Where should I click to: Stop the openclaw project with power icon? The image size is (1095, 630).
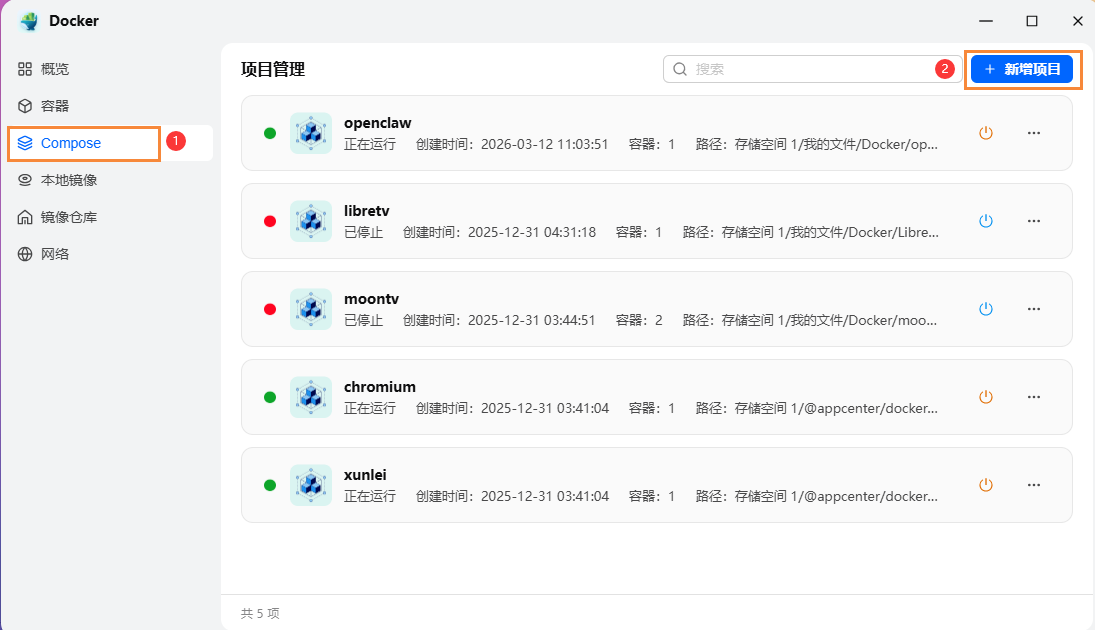[985, 133]
